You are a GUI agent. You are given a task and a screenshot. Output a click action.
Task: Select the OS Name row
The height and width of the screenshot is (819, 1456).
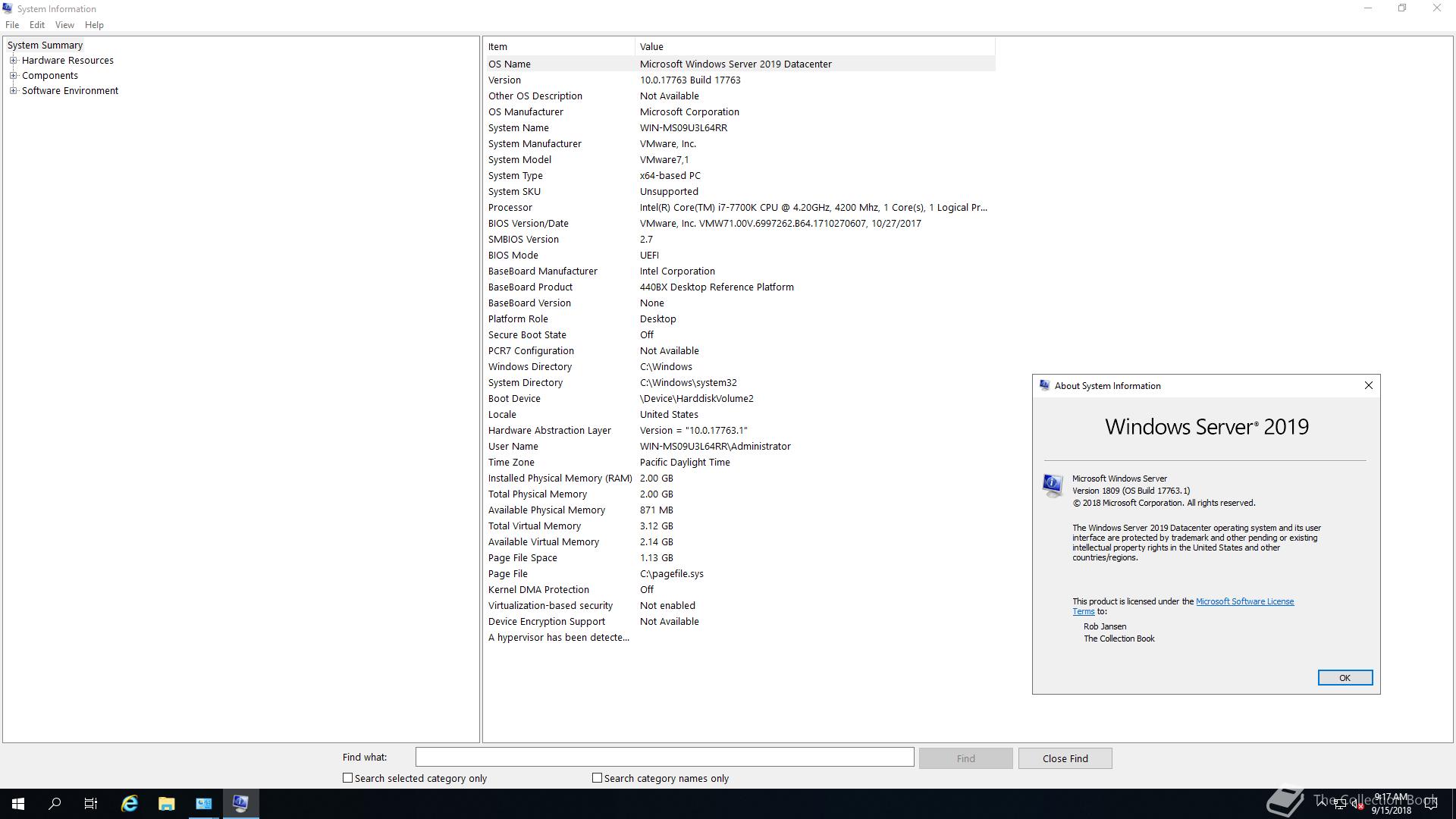click(x=740, y=64)
